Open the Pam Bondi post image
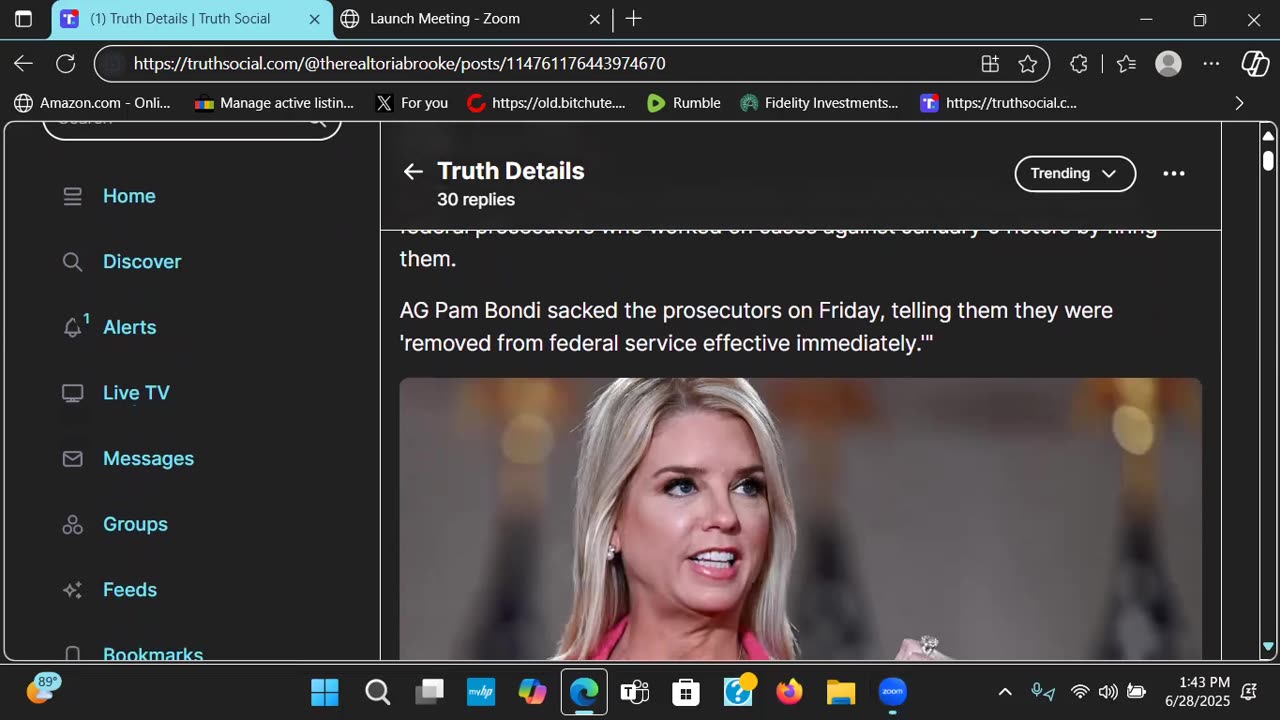1280x720 pixels. pyautogui.click(x=800, y=518)
